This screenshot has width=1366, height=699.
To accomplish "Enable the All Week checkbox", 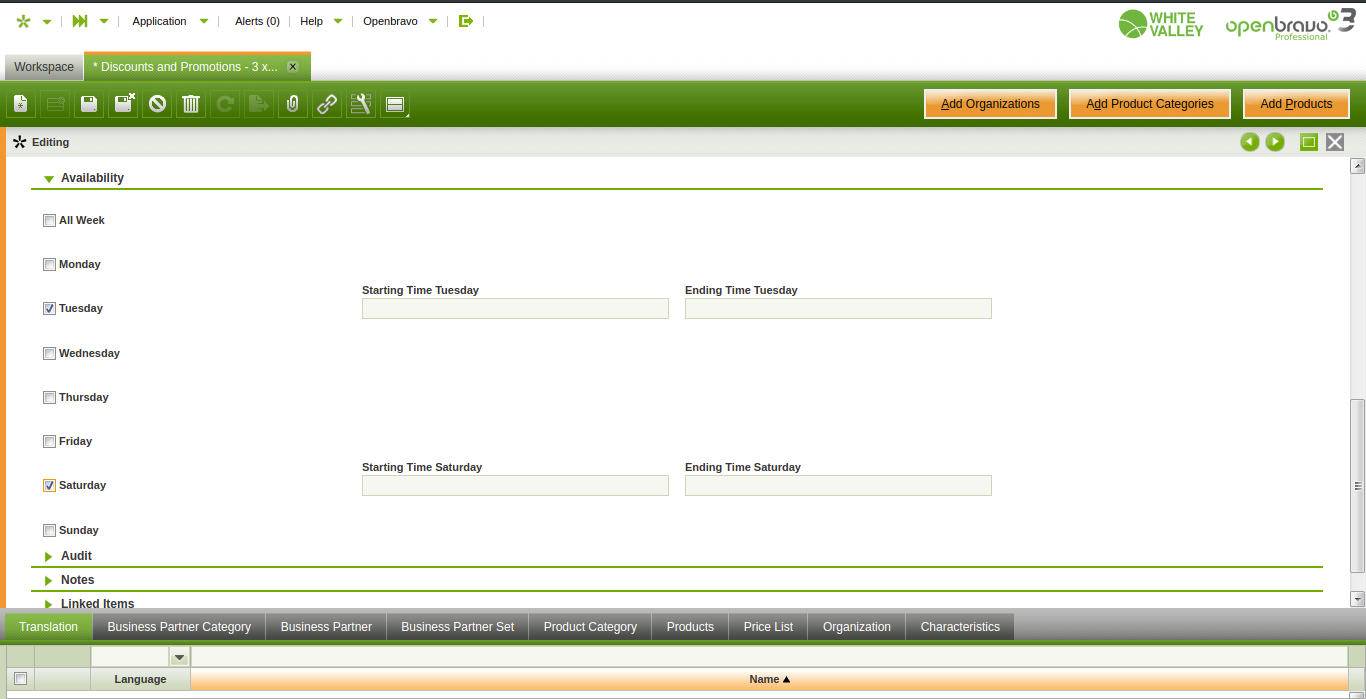I will 49,221.
